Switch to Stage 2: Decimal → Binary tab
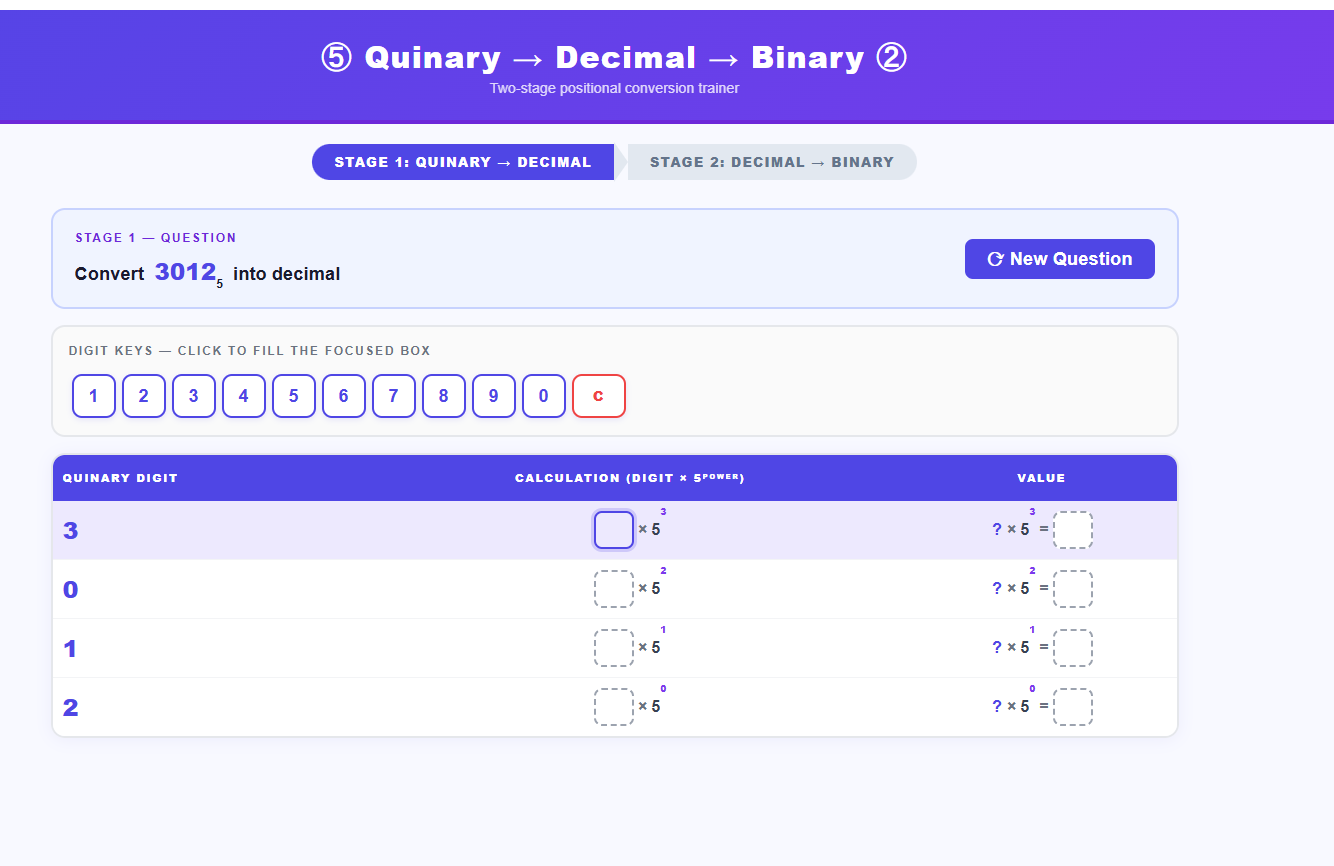The image size is (1334, 866). coord(771,162)
